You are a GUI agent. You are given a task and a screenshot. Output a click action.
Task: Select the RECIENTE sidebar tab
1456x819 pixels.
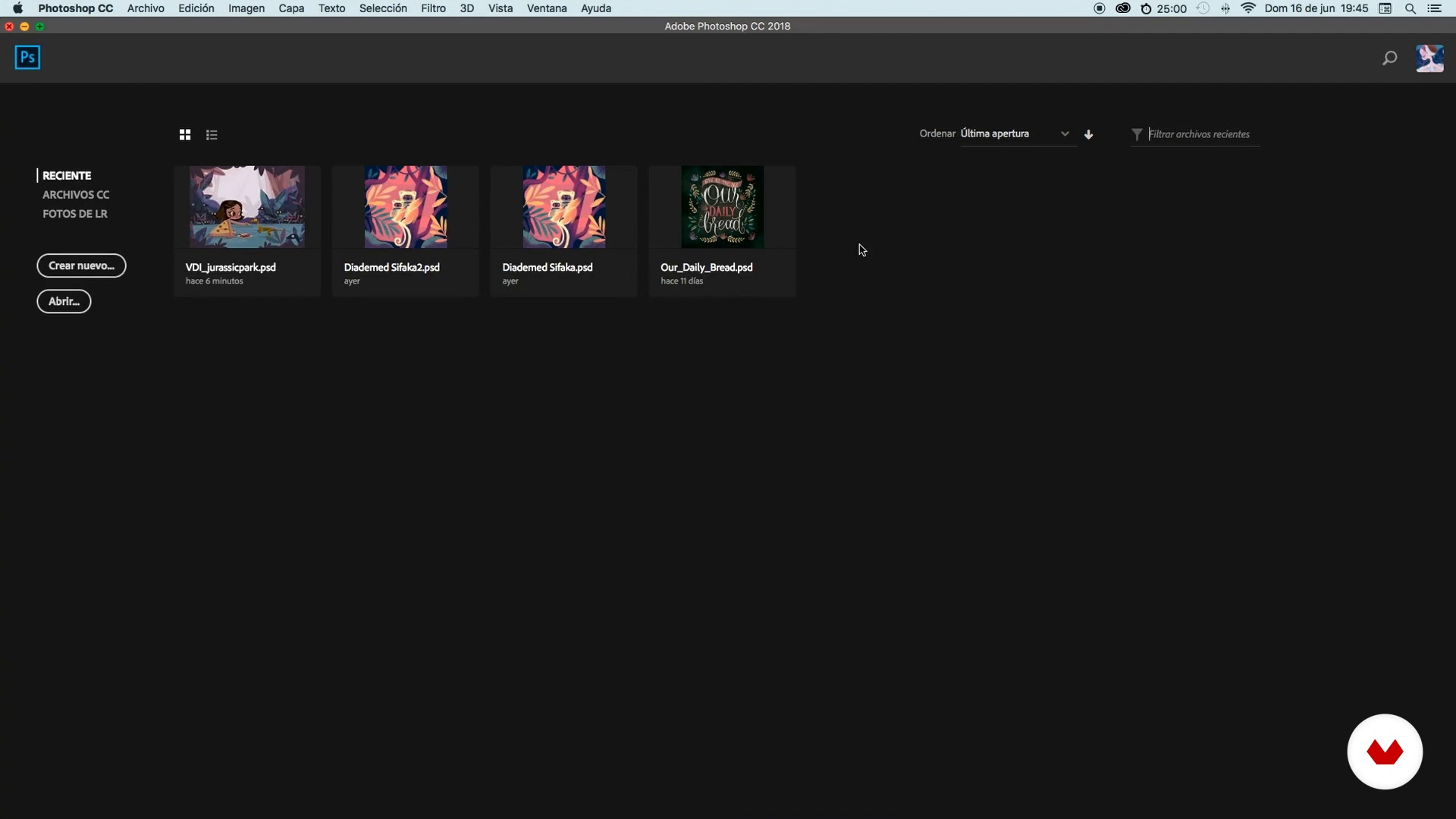(x=67, y=175)
